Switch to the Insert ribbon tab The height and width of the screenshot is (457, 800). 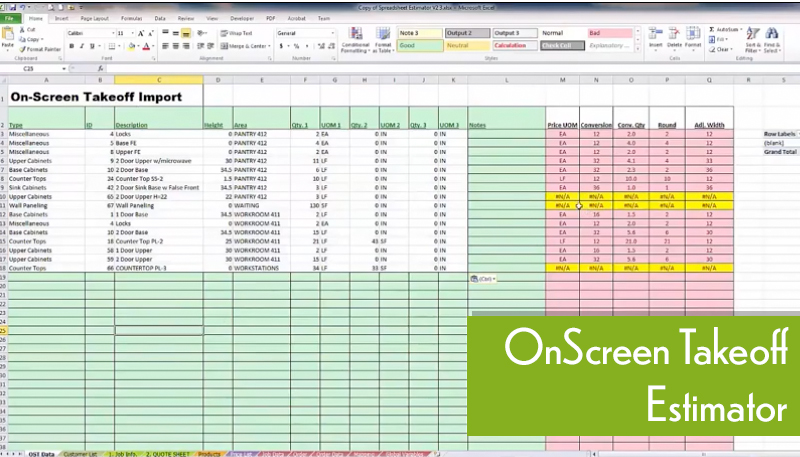tap(61, 18)
